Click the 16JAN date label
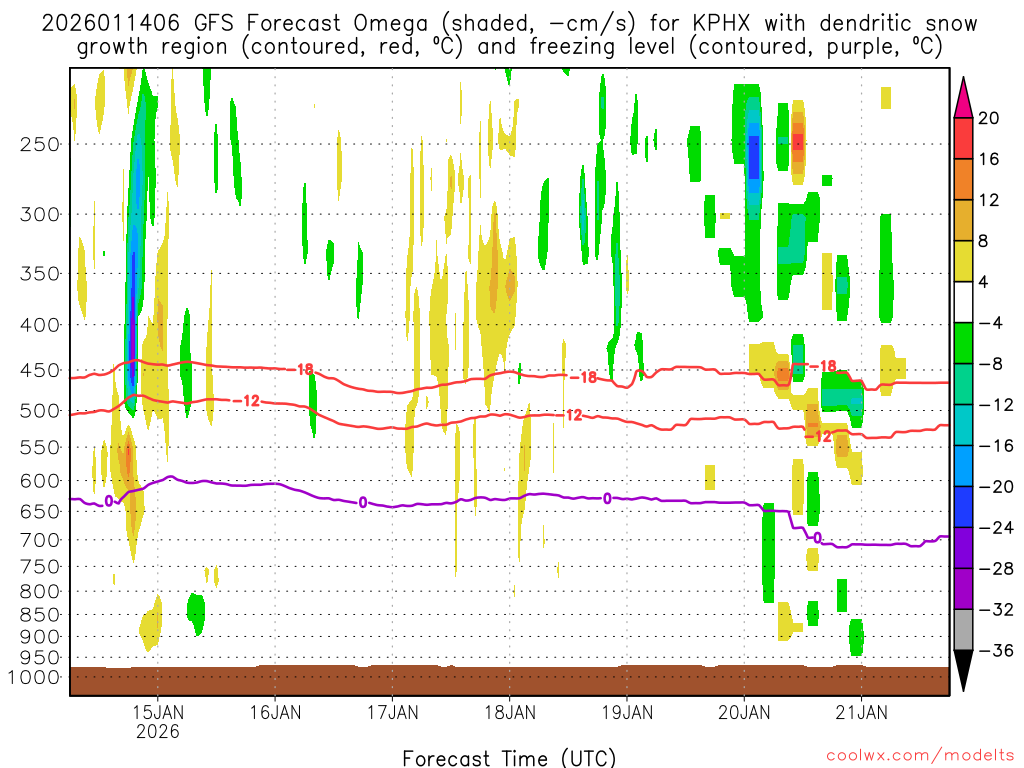This screenshot has width=1024, height=768. click(x=275, y=712)
